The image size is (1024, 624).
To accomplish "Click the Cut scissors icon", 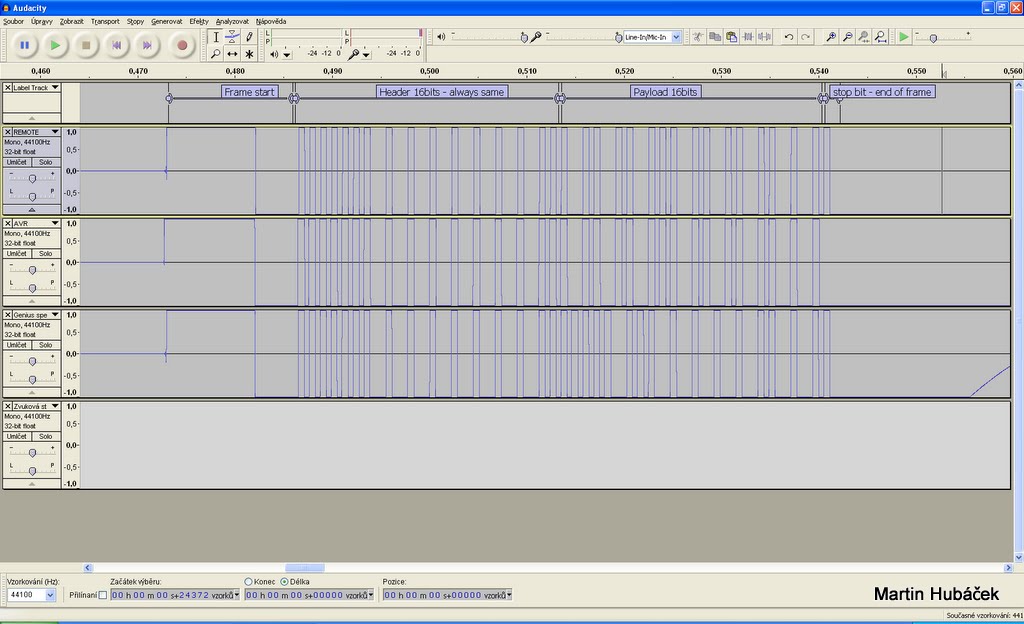I will (x=698, y=37).
